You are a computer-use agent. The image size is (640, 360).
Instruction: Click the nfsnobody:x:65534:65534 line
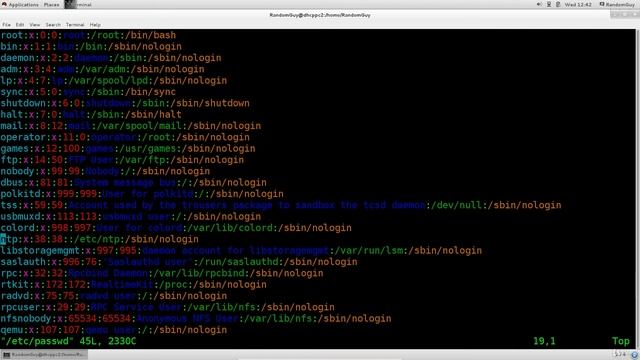click(196, 319)
